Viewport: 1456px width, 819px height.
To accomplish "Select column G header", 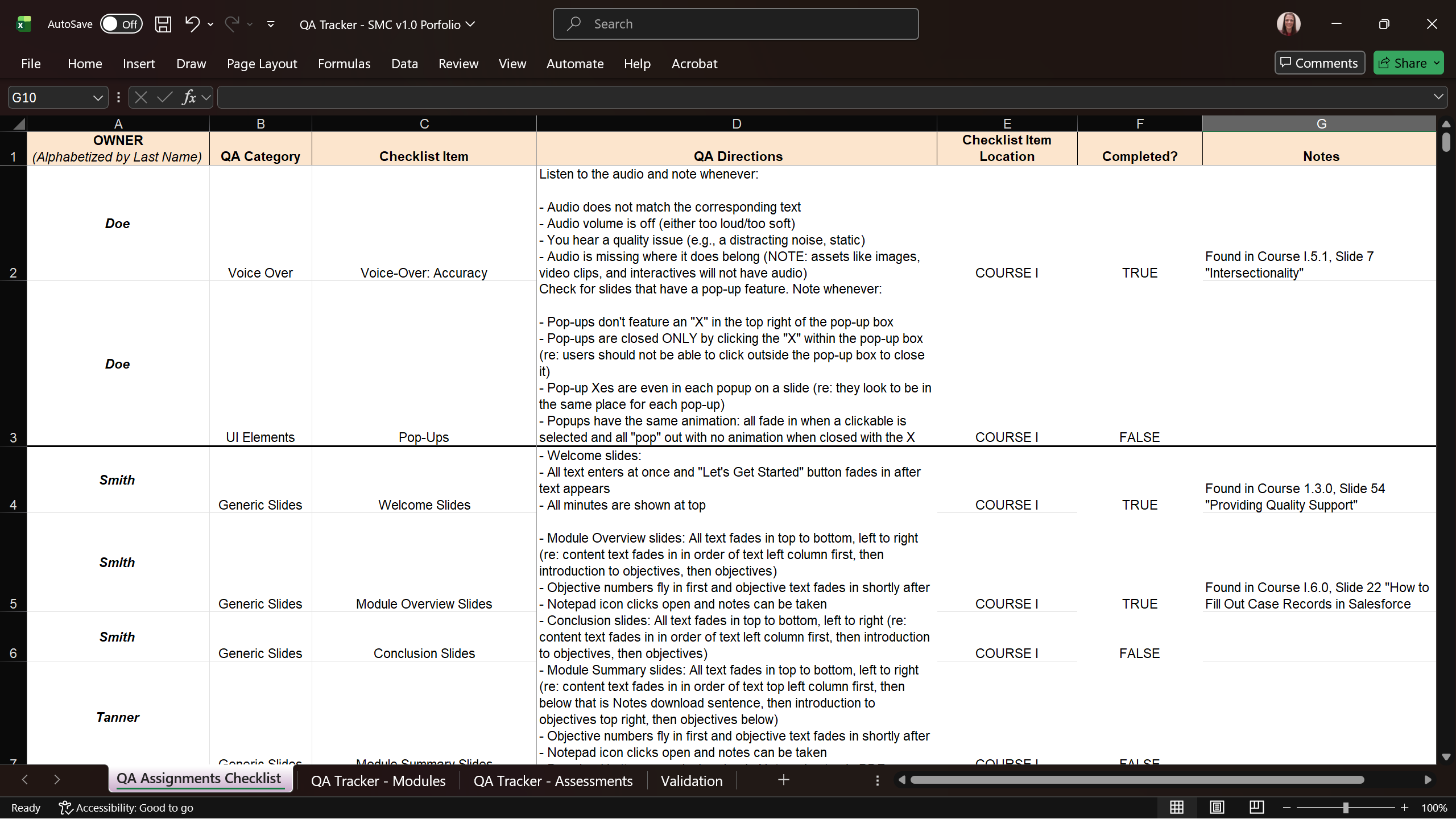I will tap(1321, 124).
